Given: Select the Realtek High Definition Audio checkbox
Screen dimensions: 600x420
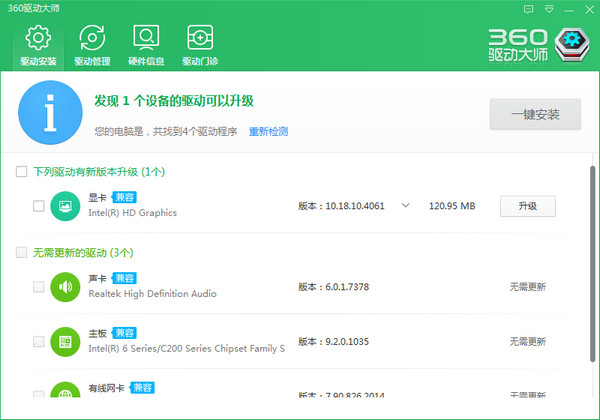Looking at the screenshot, I should tap(38, 287).
